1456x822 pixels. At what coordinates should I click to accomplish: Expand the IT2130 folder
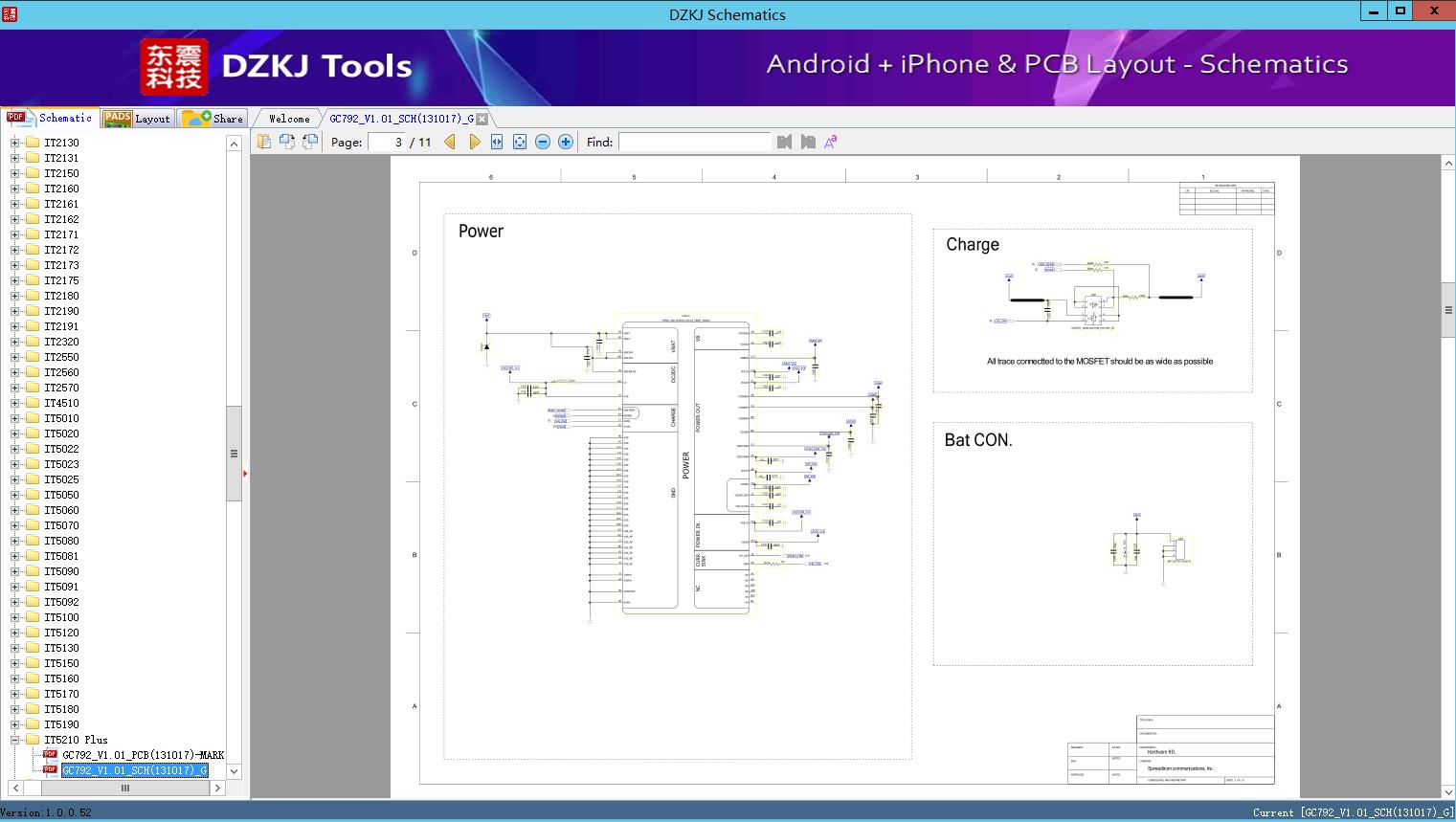(14, 143)
